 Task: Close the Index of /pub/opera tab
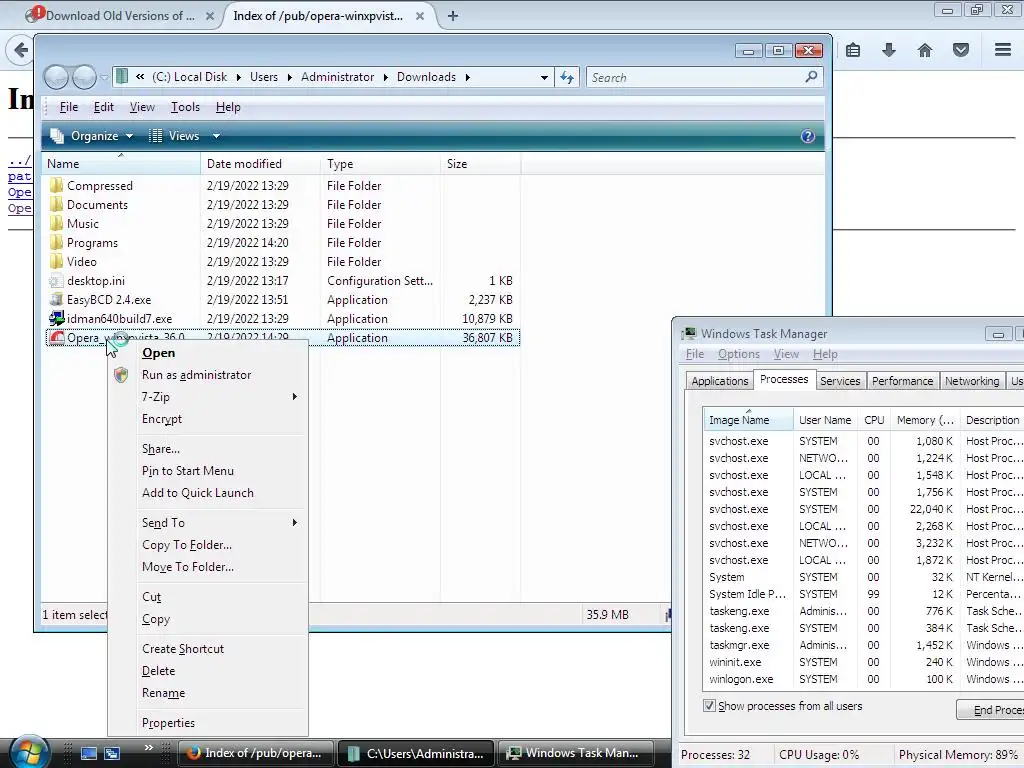coord(420,16)
